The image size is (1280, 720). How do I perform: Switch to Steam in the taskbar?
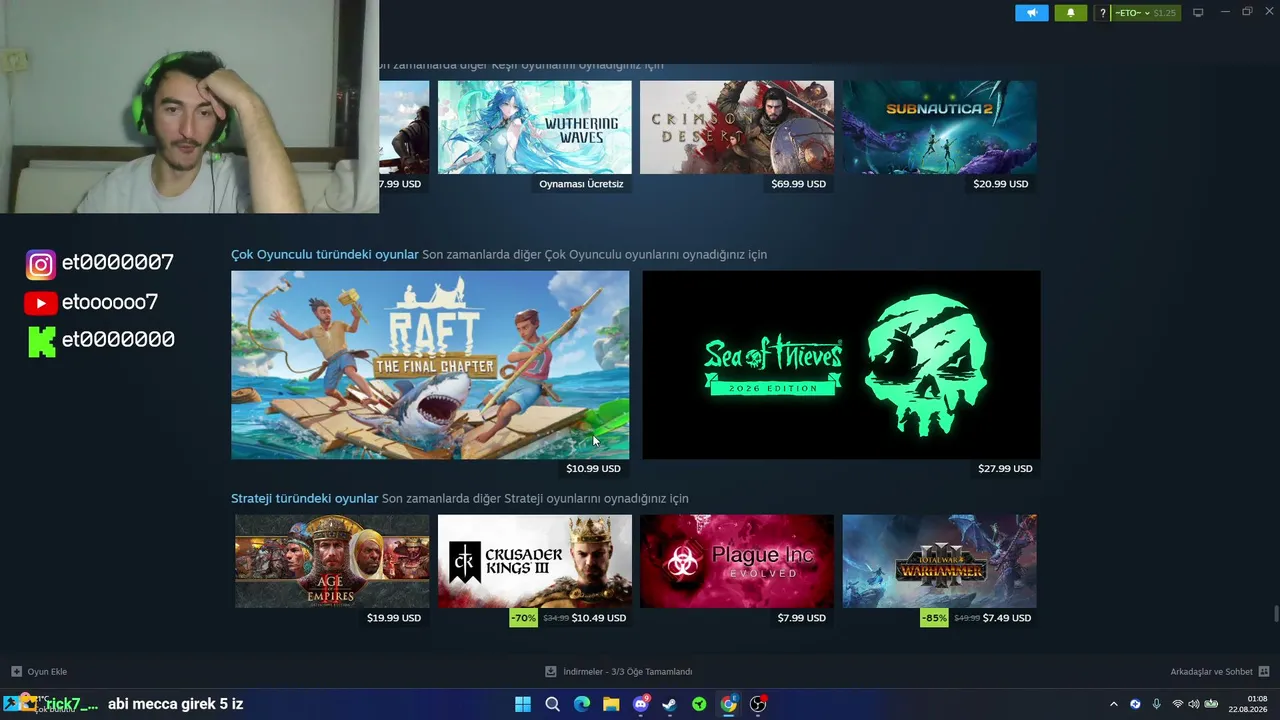(670, 704)
